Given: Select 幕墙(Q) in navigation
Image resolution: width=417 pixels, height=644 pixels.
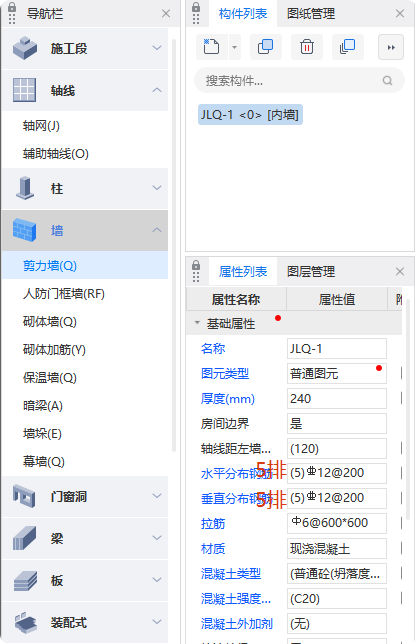Looking at the screenshot, I should (85, 462).
